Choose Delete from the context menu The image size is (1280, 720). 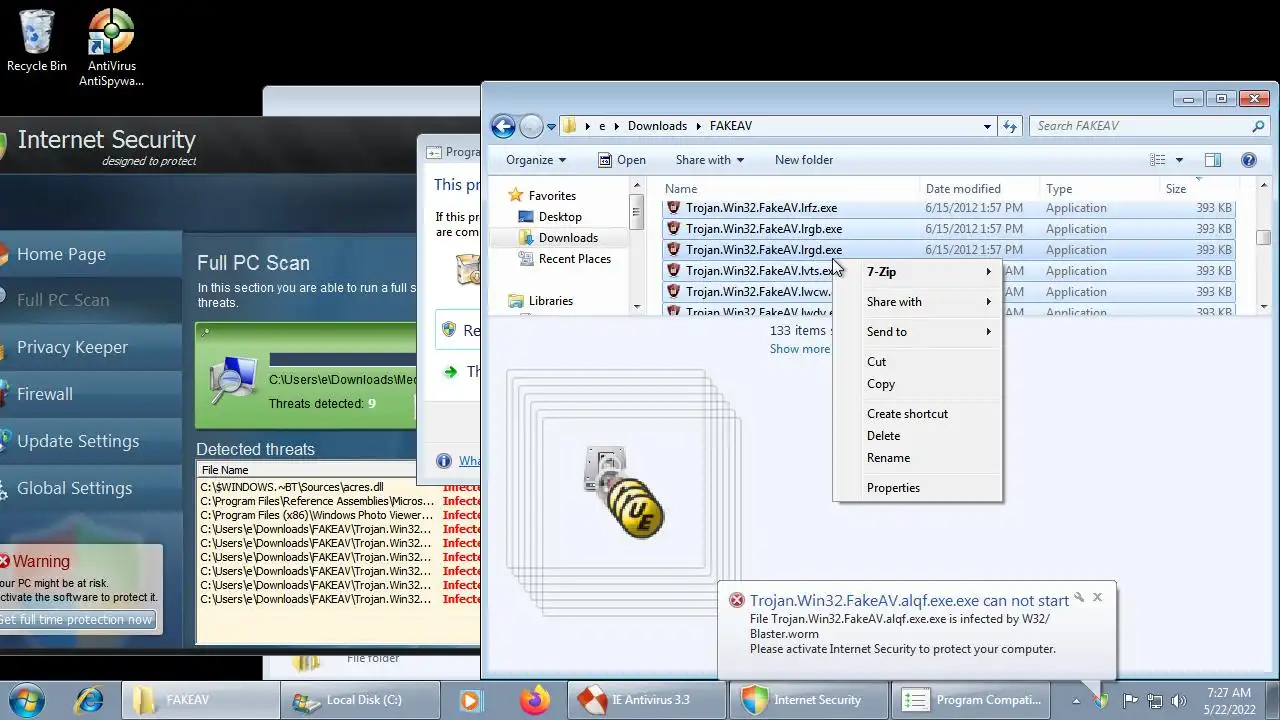point(917,436)
